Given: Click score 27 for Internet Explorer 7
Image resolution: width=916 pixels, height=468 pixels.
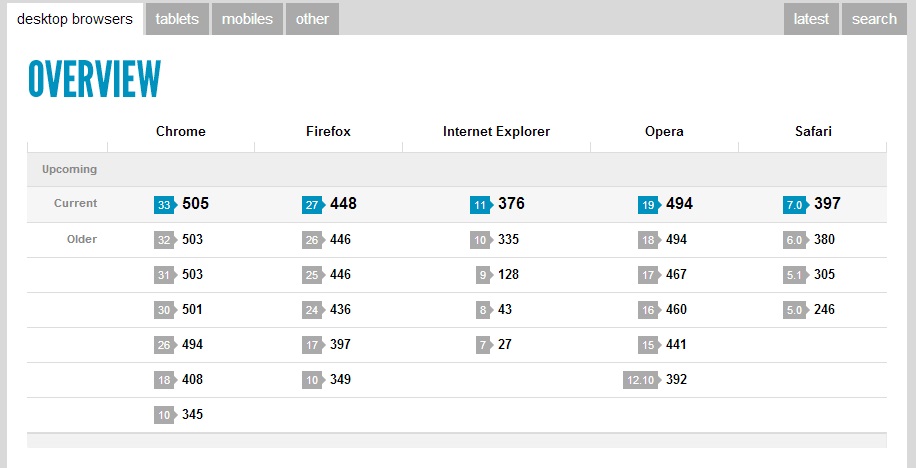Looking at the screenshot, I should point(505,345).
